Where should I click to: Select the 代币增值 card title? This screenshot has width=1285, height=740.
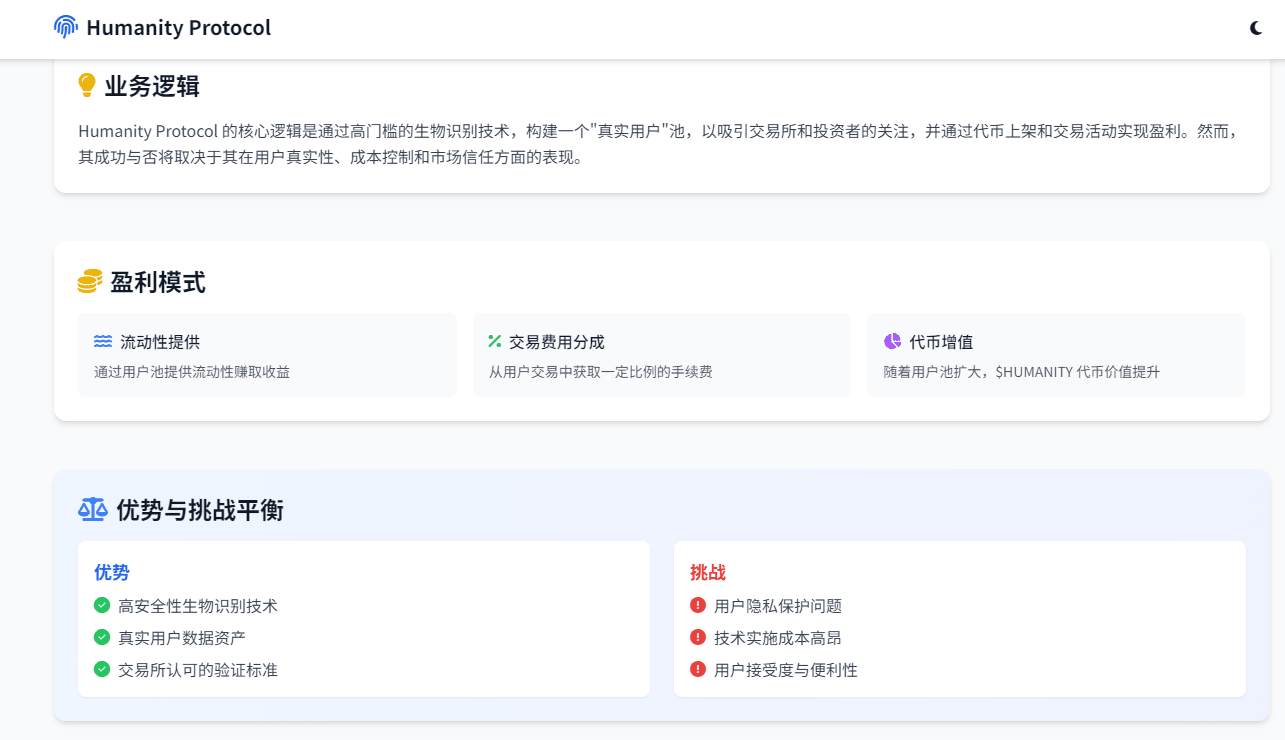click(941, 342)
